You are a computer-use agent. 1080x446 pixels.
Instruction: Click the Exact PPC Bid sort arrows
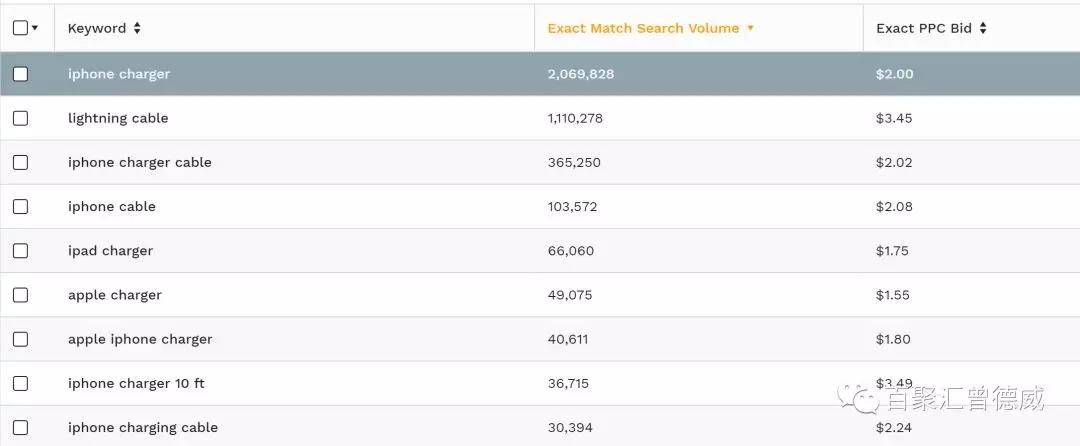[983, 28]
